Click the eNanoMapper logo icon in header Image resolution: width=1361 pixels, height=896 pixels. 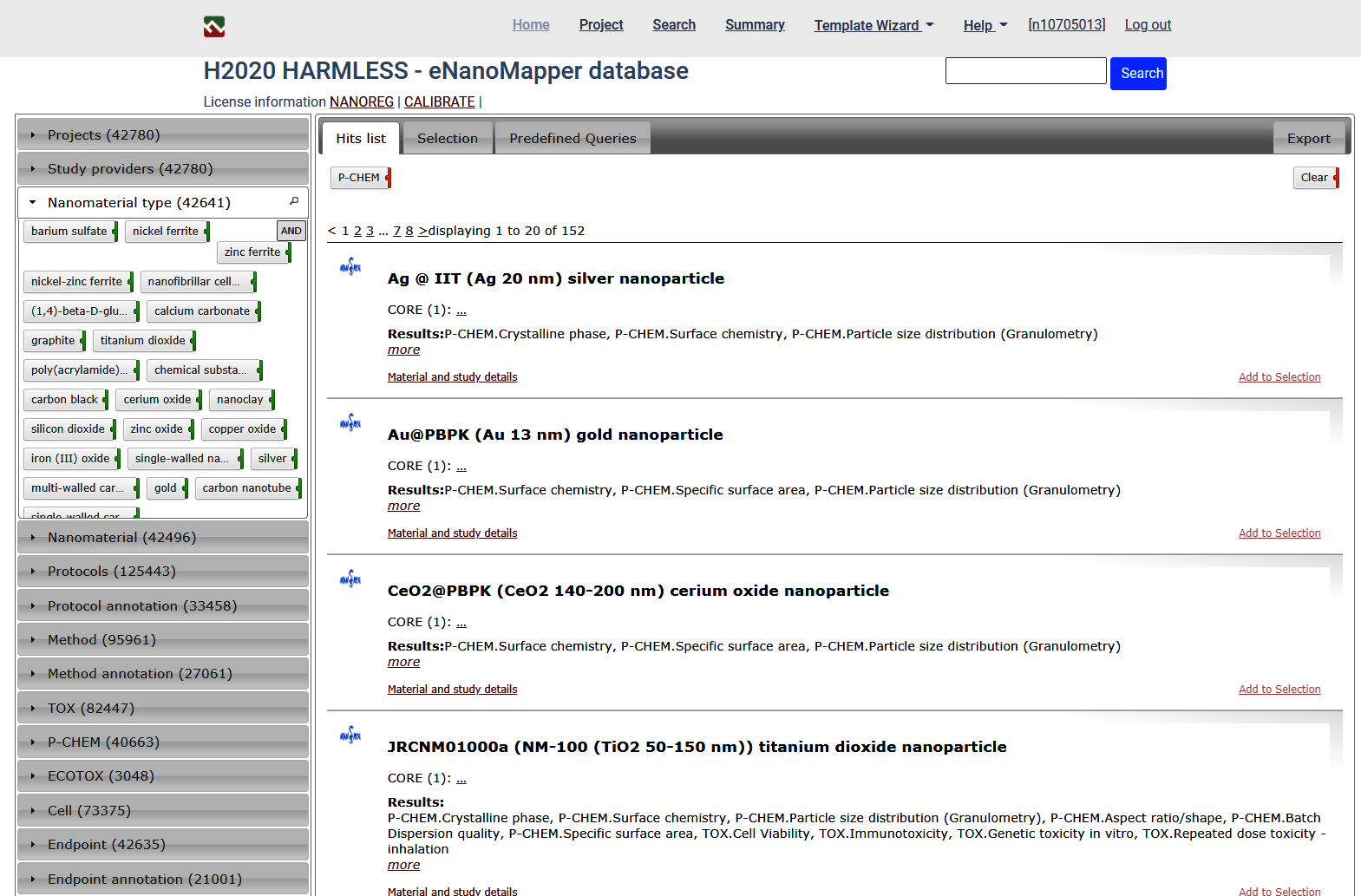(x=214, y=27)
